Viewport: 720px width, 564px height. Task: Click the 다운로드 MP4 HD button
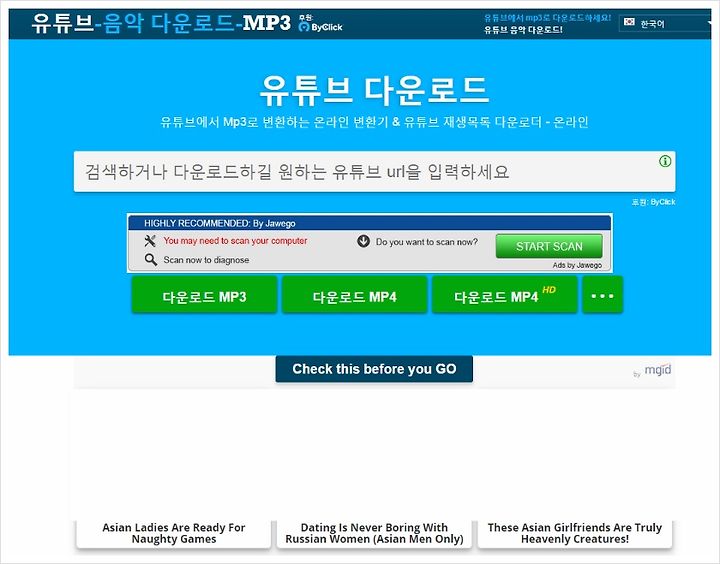[505, 296]
